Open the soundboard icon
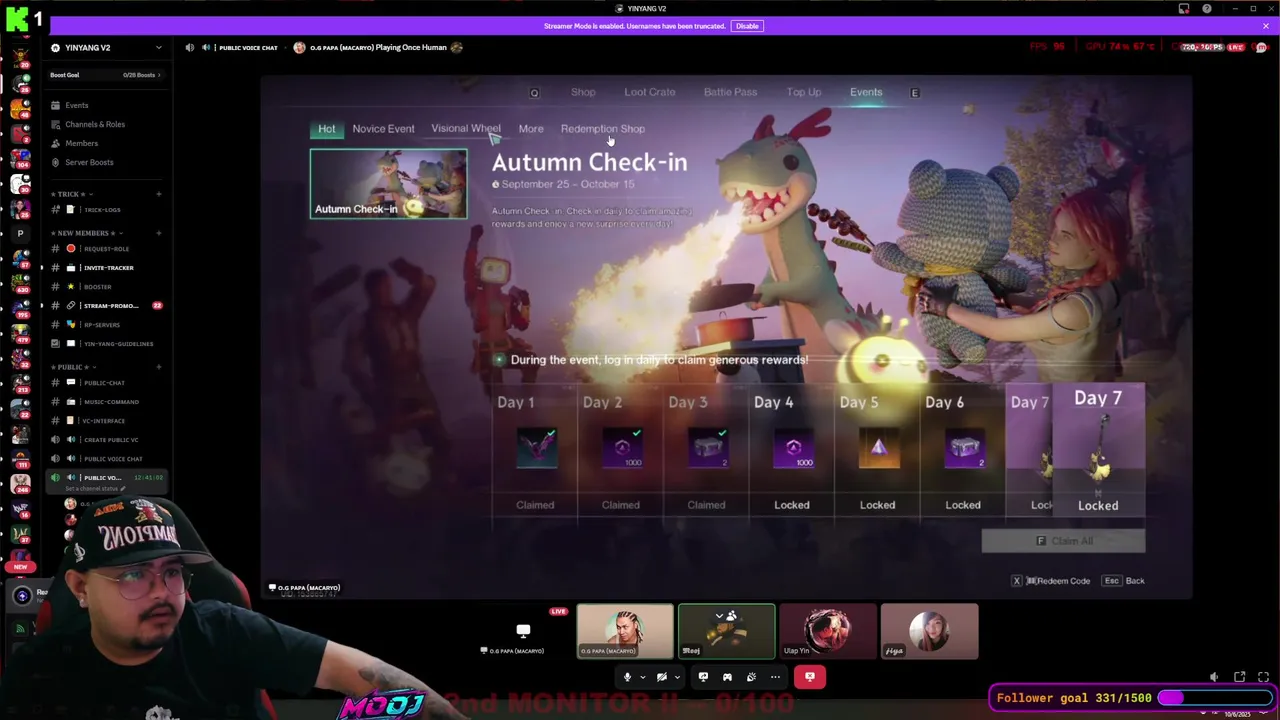Screen dimensions: 1280x720 751,677
